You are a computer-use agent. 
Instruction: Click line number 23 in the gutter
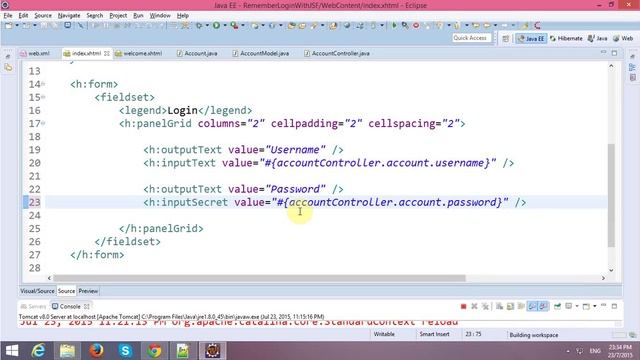(x=34, y=202)
